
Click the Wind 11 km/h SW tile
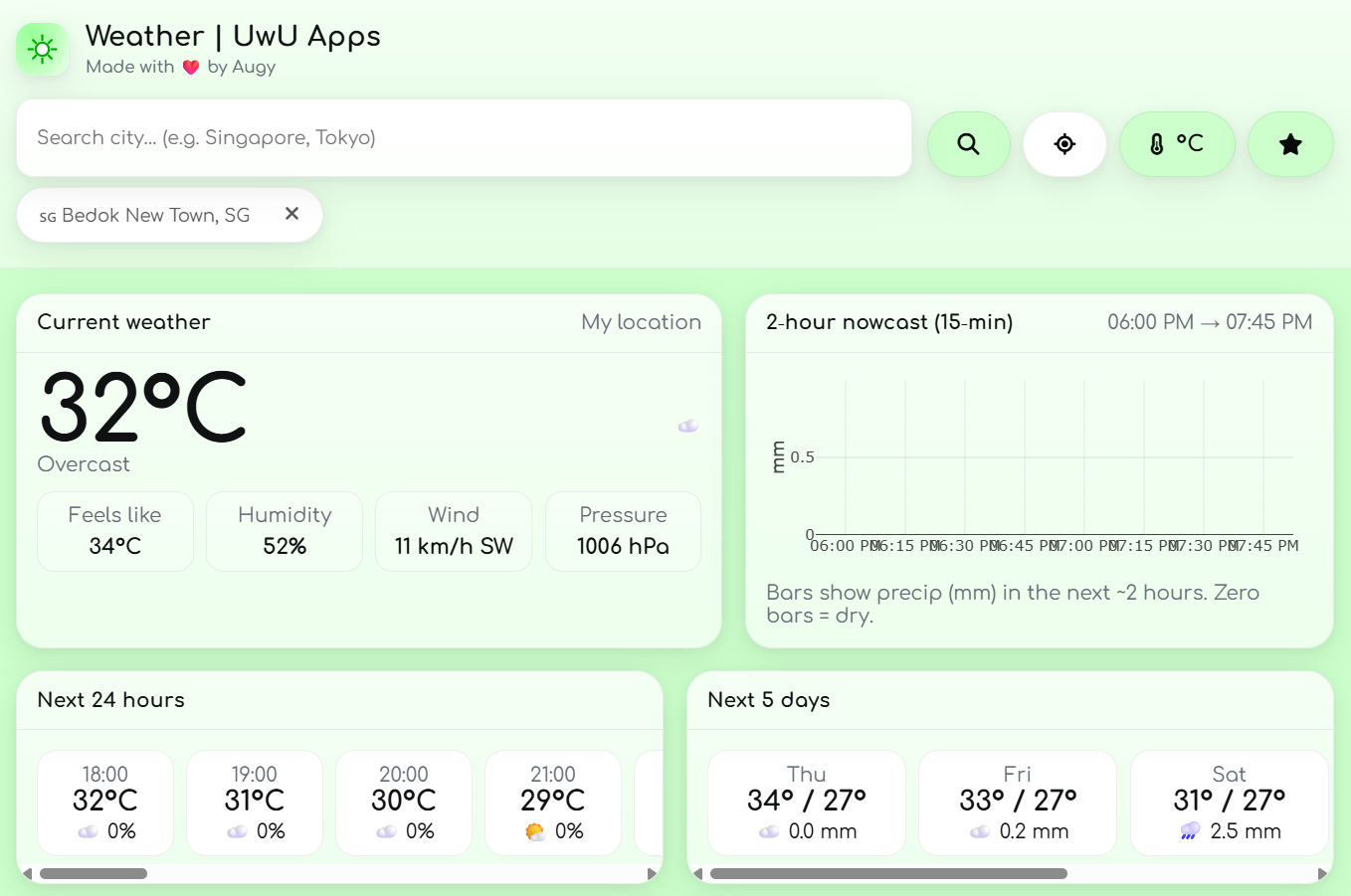click(454, 531)
